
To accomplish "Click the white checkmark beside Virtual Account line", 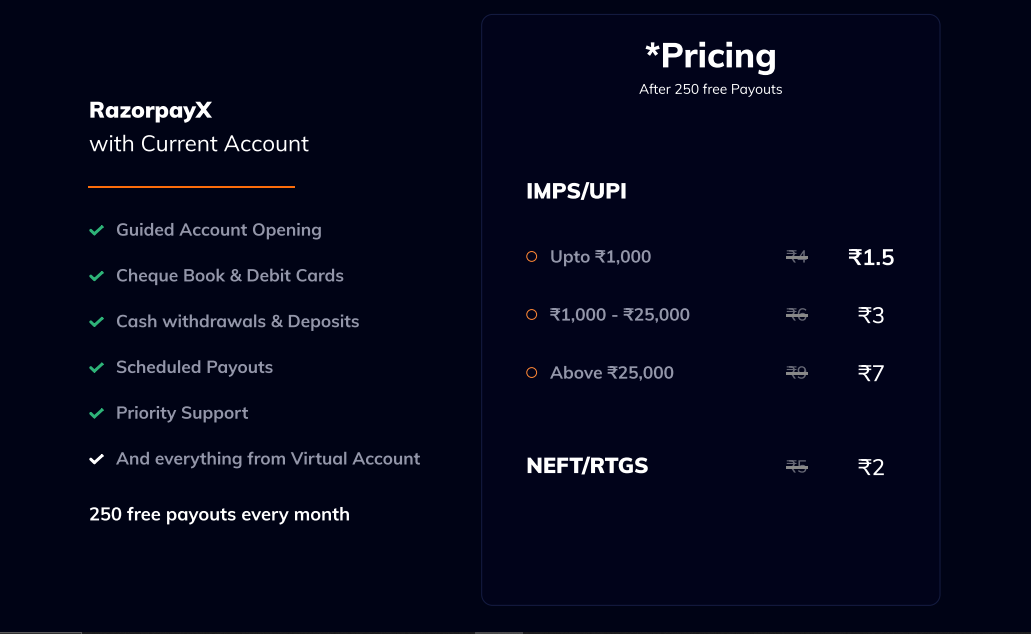I will [x=97, y=460].
